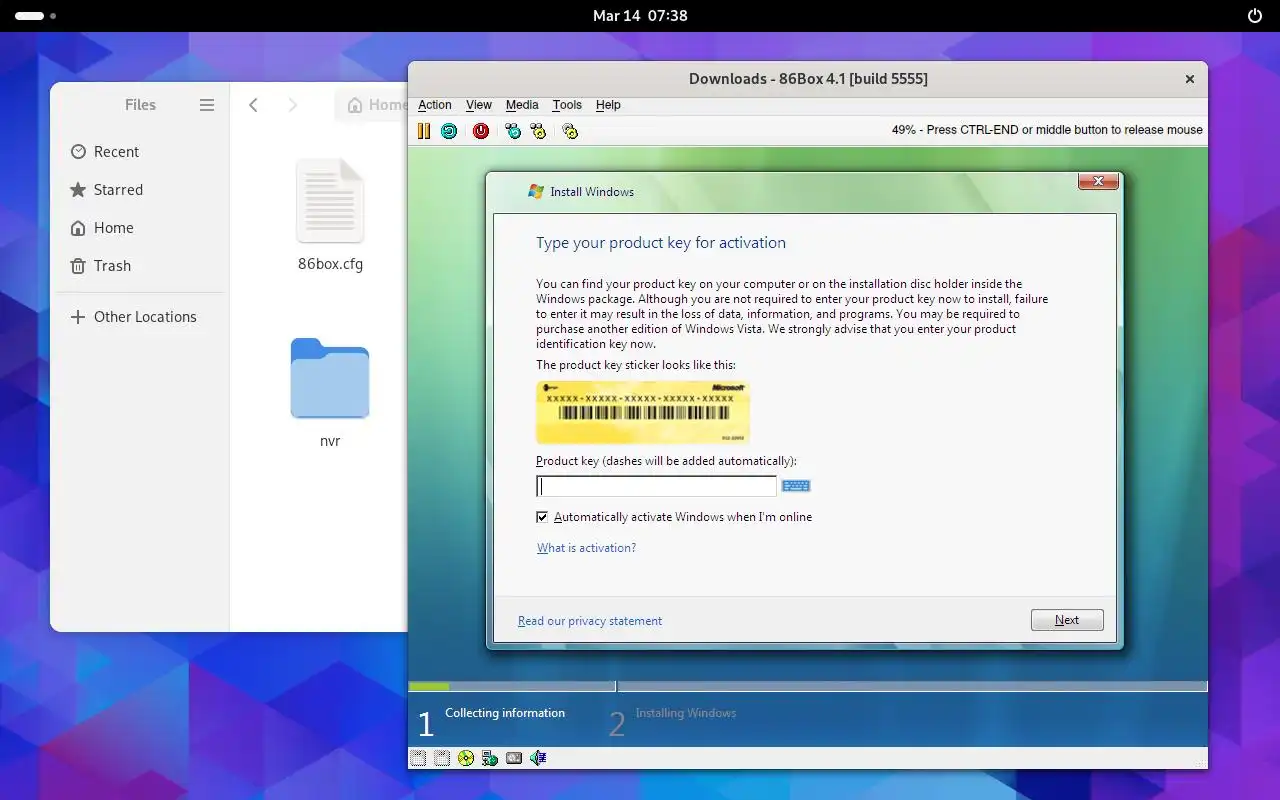Screen dimensions: 1280x800
Task: Open the Help menu
Action: coord(608,105)
